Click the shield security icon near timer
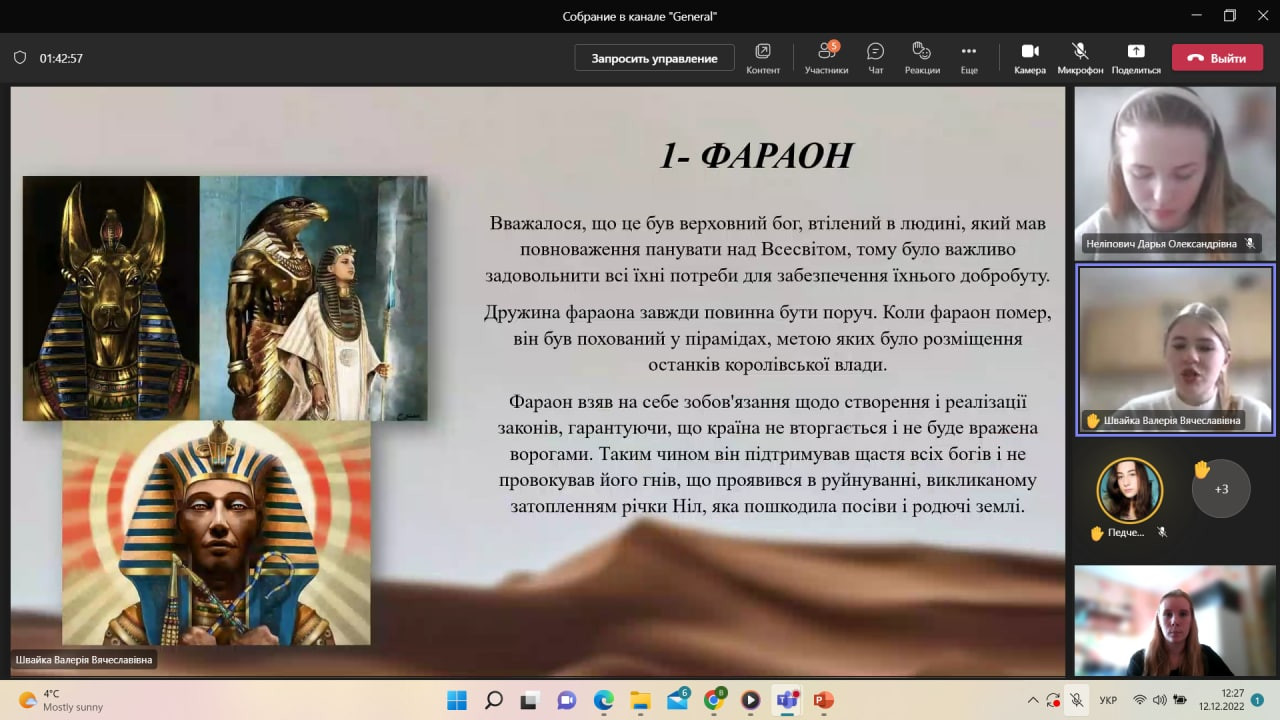Image resolution: width=1280 pixels, height=720 pixels. [20, 58]
